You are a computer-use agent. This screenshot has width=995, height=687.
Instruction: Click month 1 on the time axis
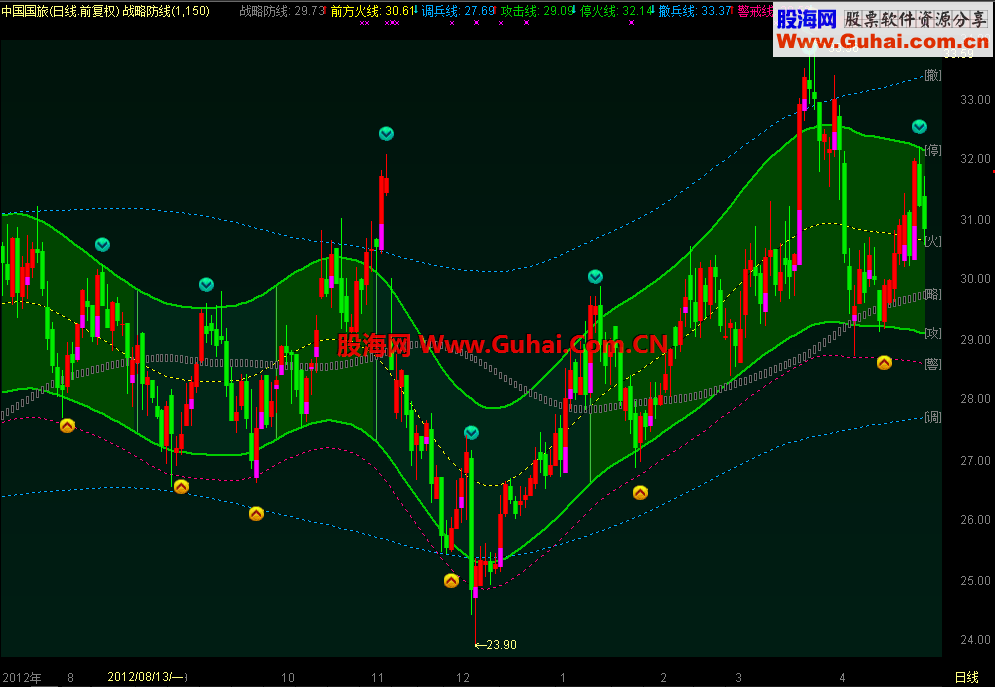563,677
